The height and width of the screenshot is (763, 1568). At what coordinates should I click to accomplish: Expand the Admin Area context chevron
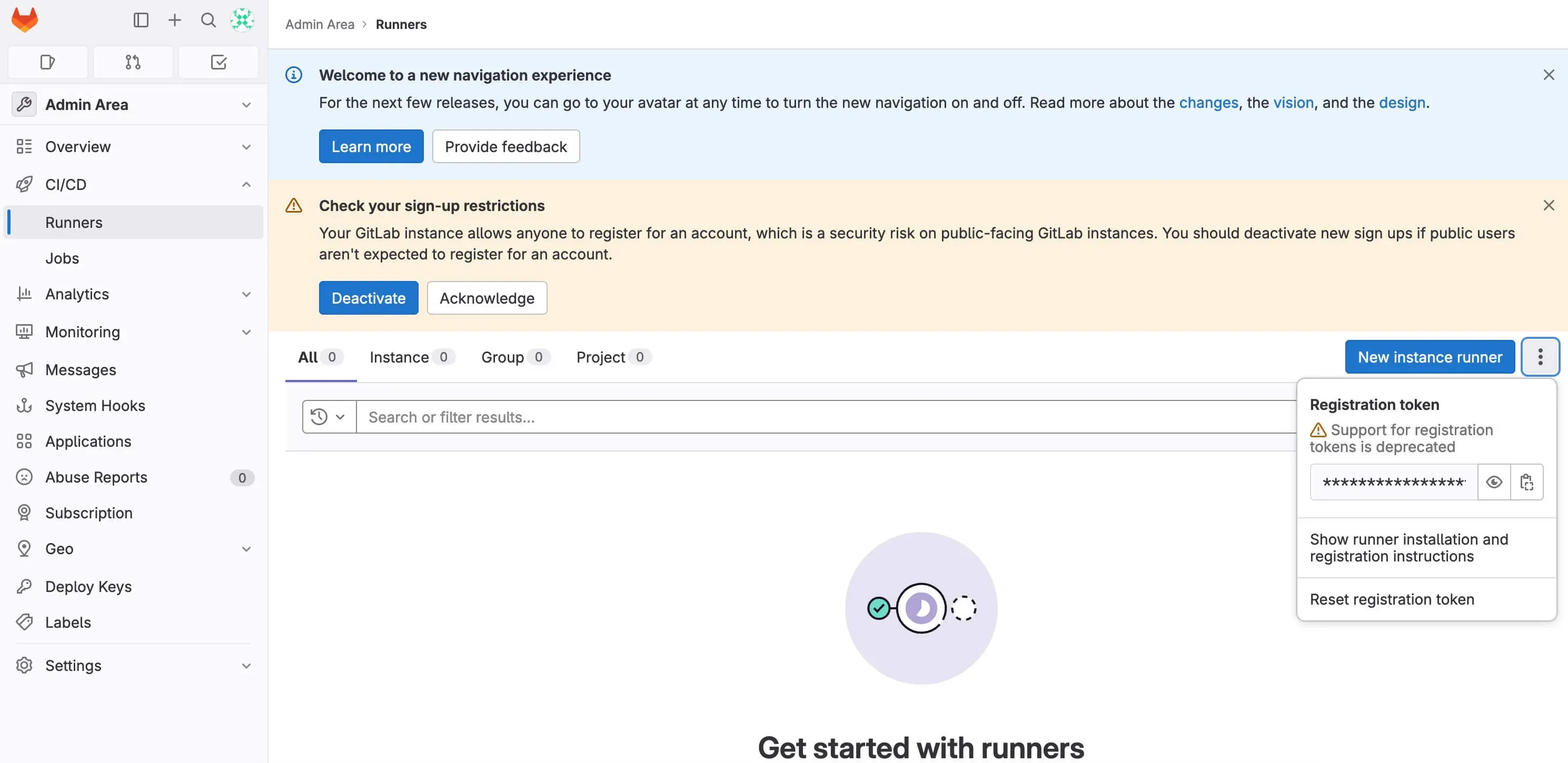[x=246, y=105]
